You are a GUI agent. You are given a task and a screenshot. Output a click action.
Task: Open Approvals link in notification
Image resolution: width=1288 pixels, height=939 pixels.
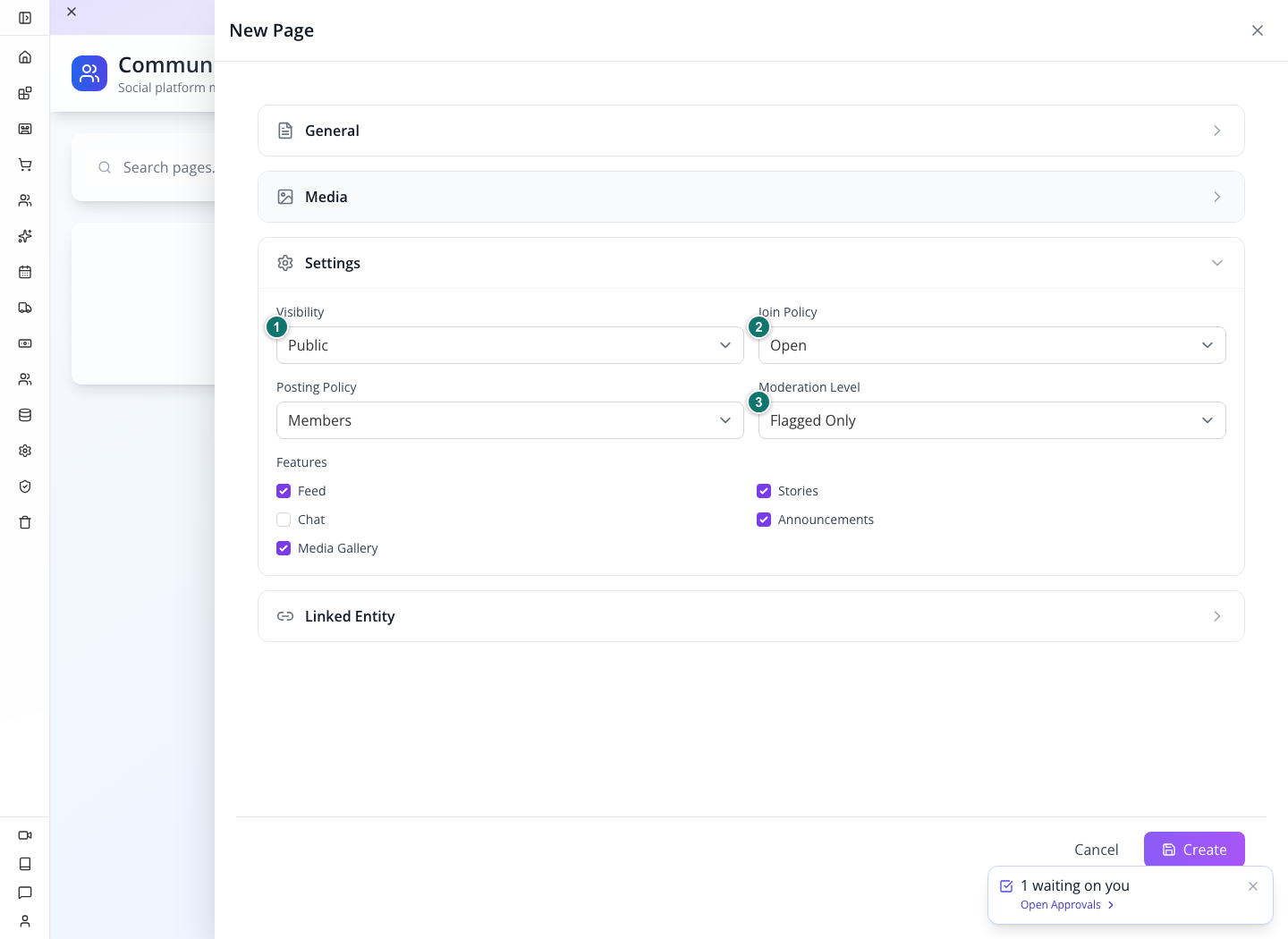pyautogui.click(x=1067, y=905)
